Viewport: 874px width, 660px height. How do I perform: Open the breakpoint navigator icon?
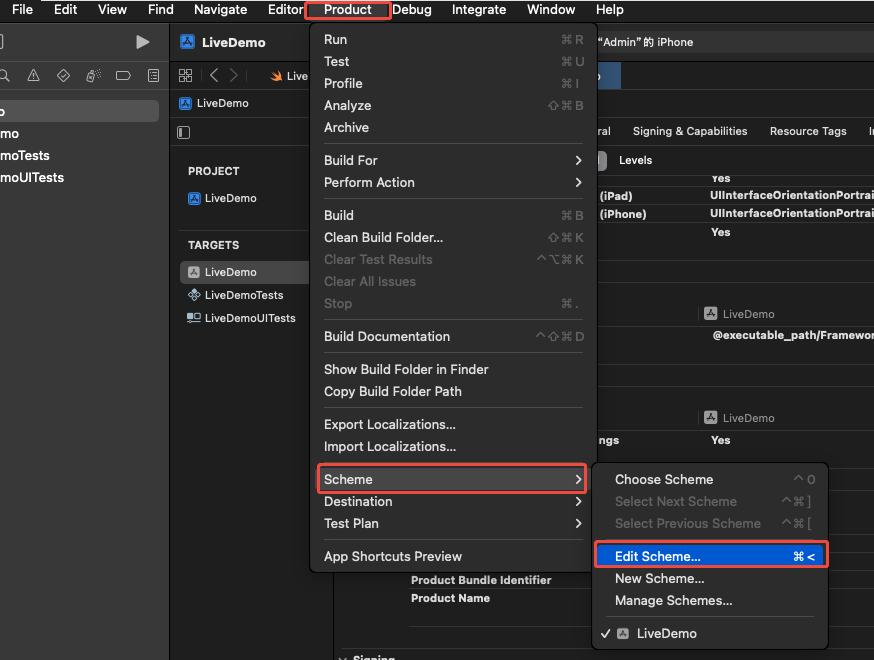pos(123,75)
